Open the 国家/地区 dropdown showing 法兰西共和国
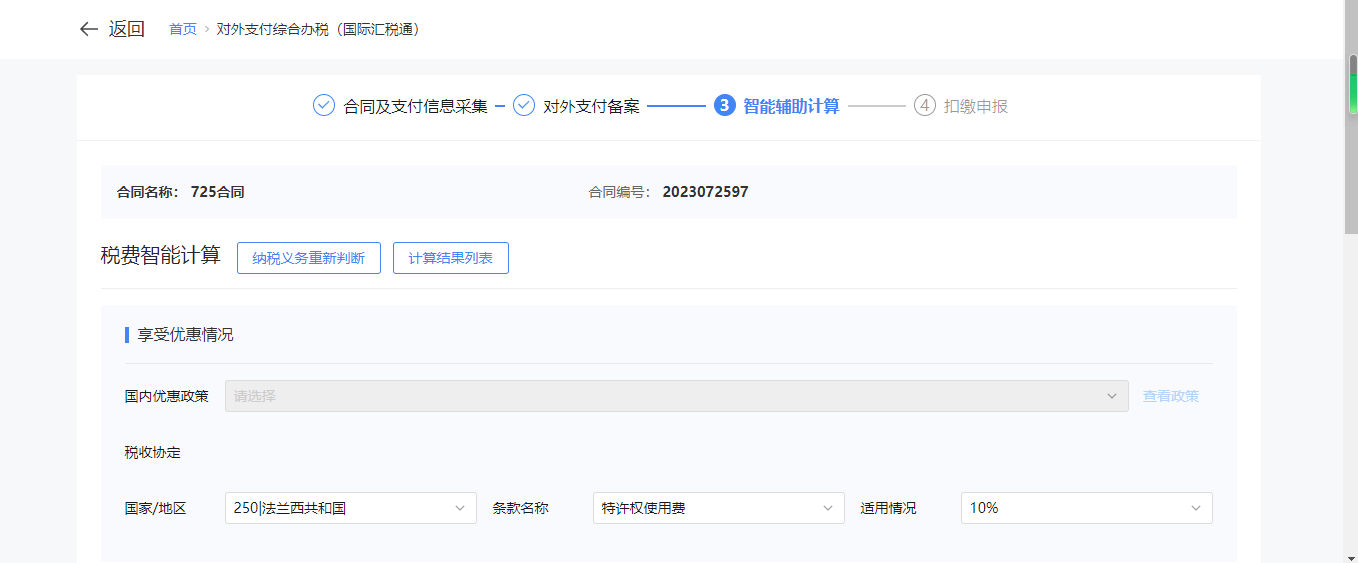The width and height of the screenshot is (1358, 563). point(350,508)
